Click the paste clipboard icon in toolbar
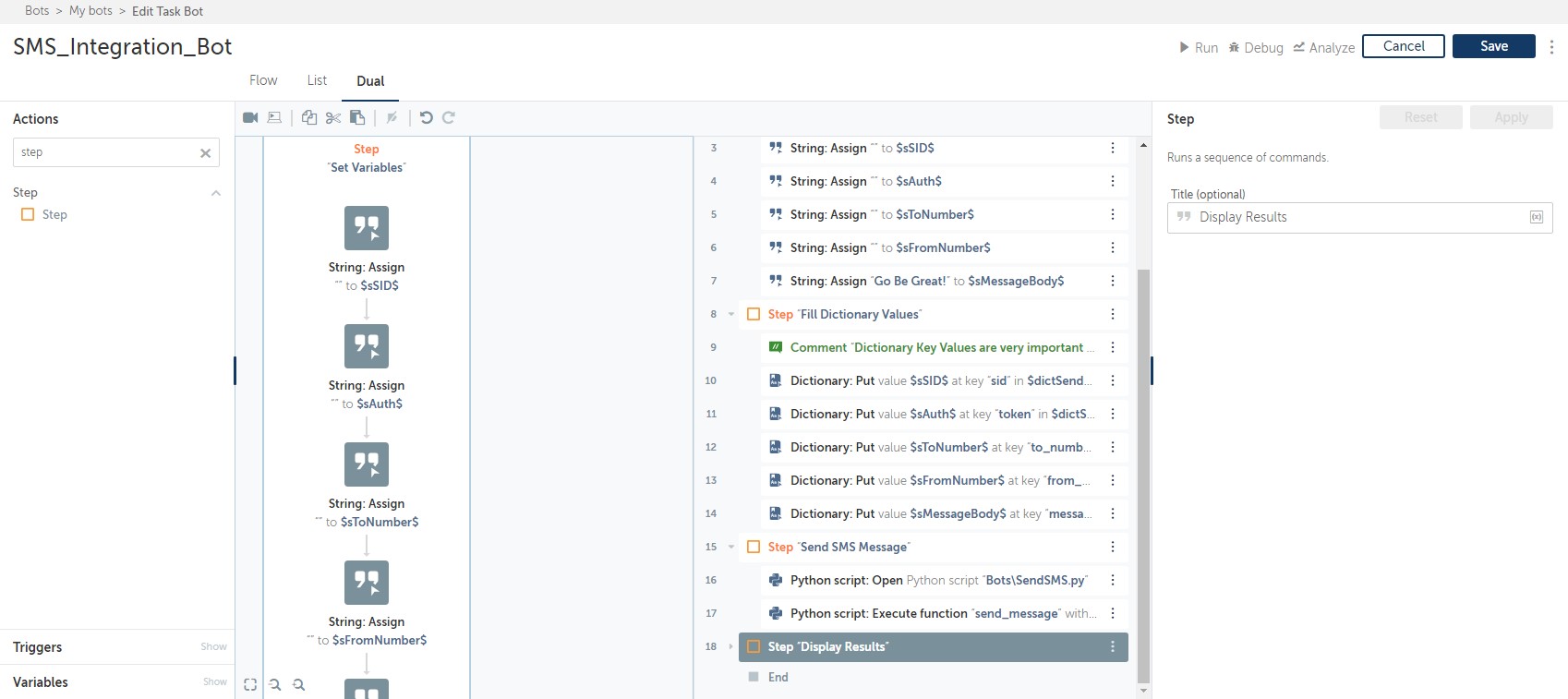Viewport: 1568px width, 699px height. click(357, 117)
